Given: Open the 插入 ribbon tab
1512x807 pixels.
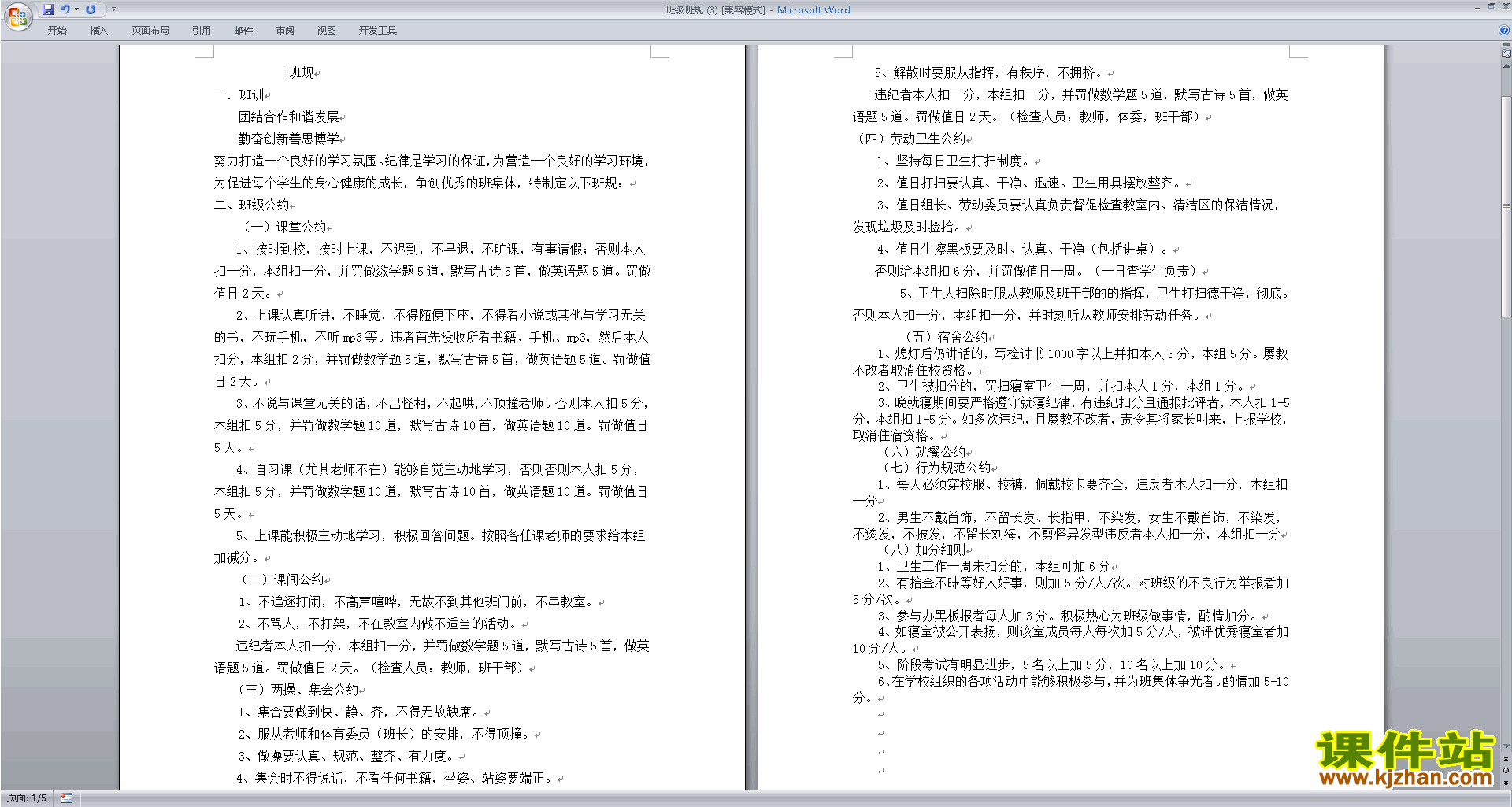Looking at the screenshot, I should click(98, 31).
